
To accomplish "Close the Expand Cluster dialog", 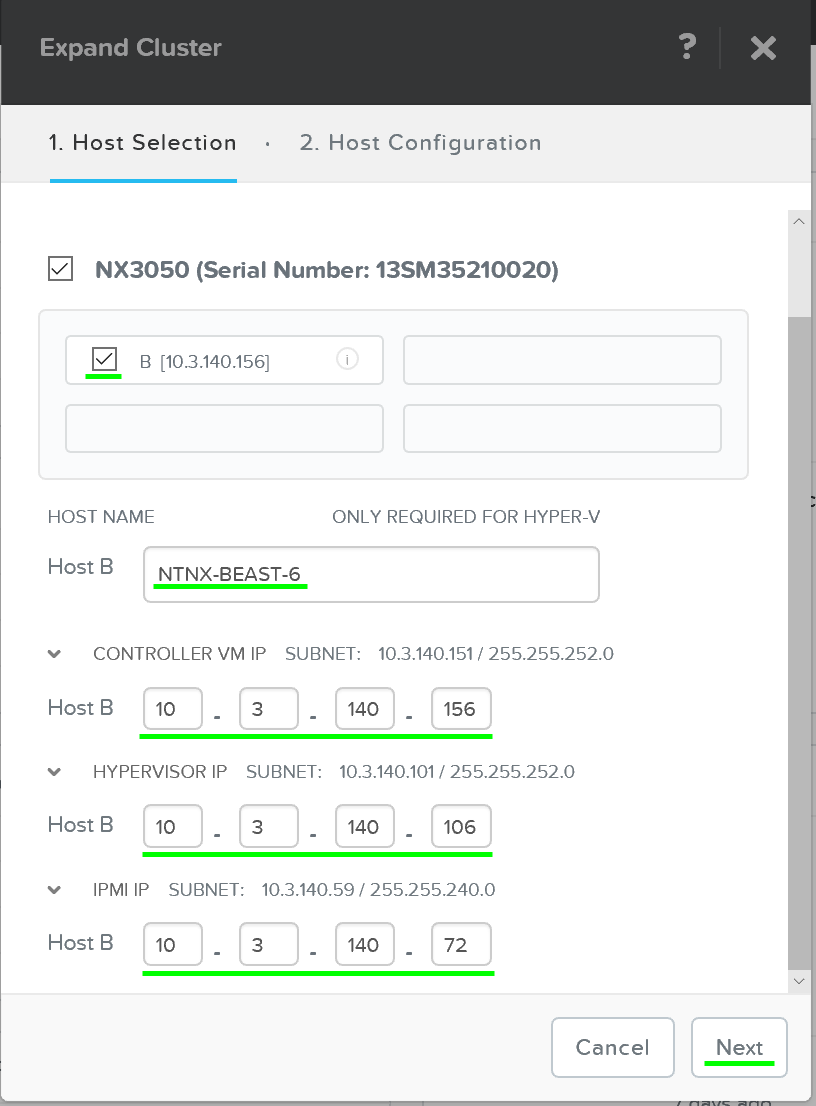I will 763,47.
